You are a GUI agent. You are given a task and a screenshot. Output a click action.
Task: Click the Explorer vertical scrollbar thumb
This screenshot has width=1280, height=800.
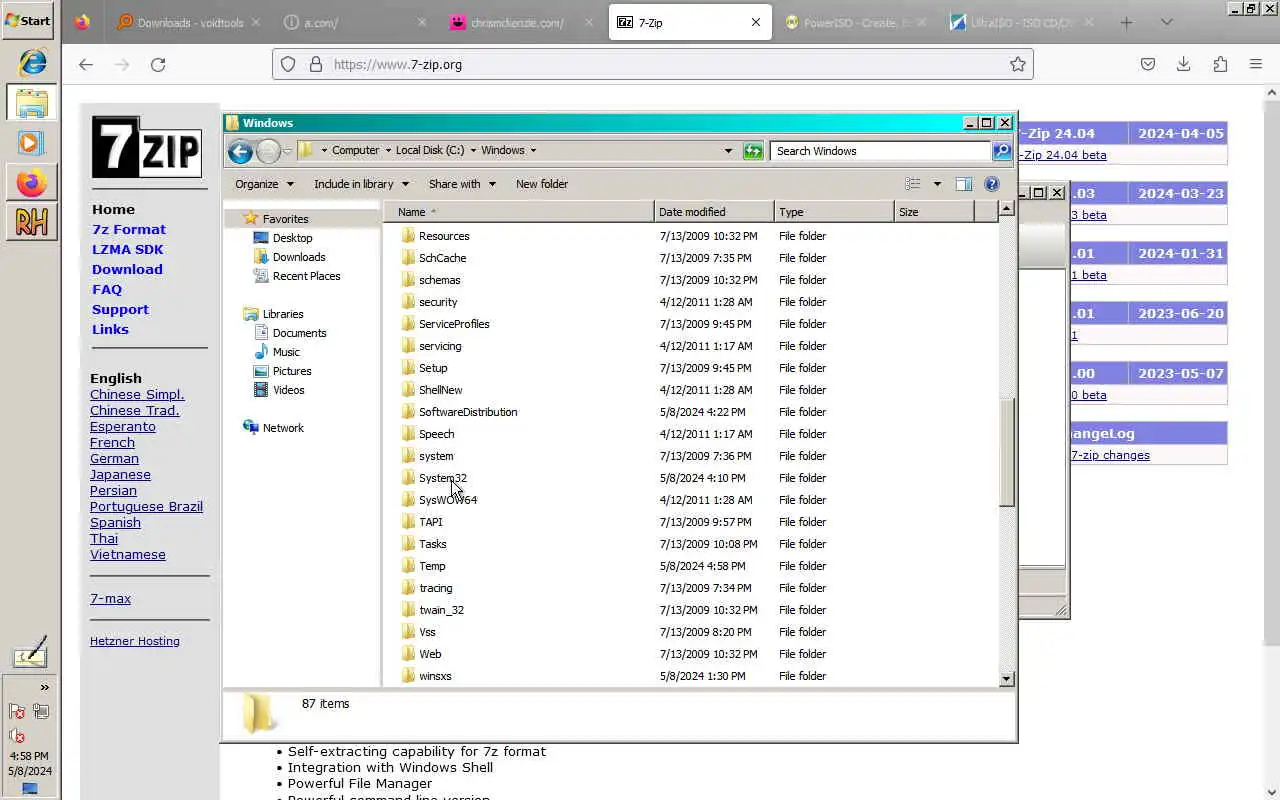1007,452
